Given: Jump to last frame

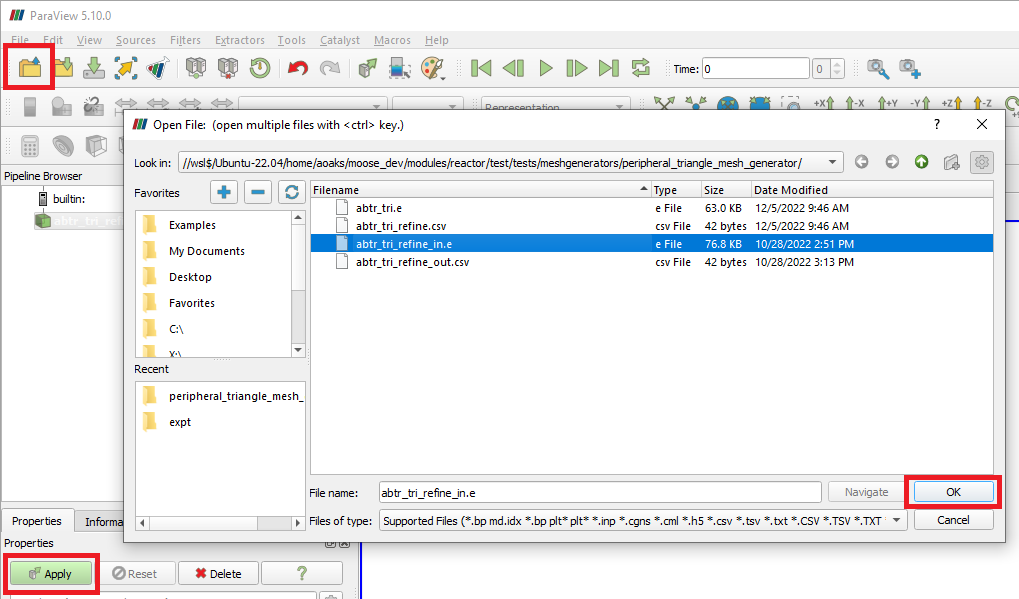Looking at the screenshot, I should coord(608,68).
